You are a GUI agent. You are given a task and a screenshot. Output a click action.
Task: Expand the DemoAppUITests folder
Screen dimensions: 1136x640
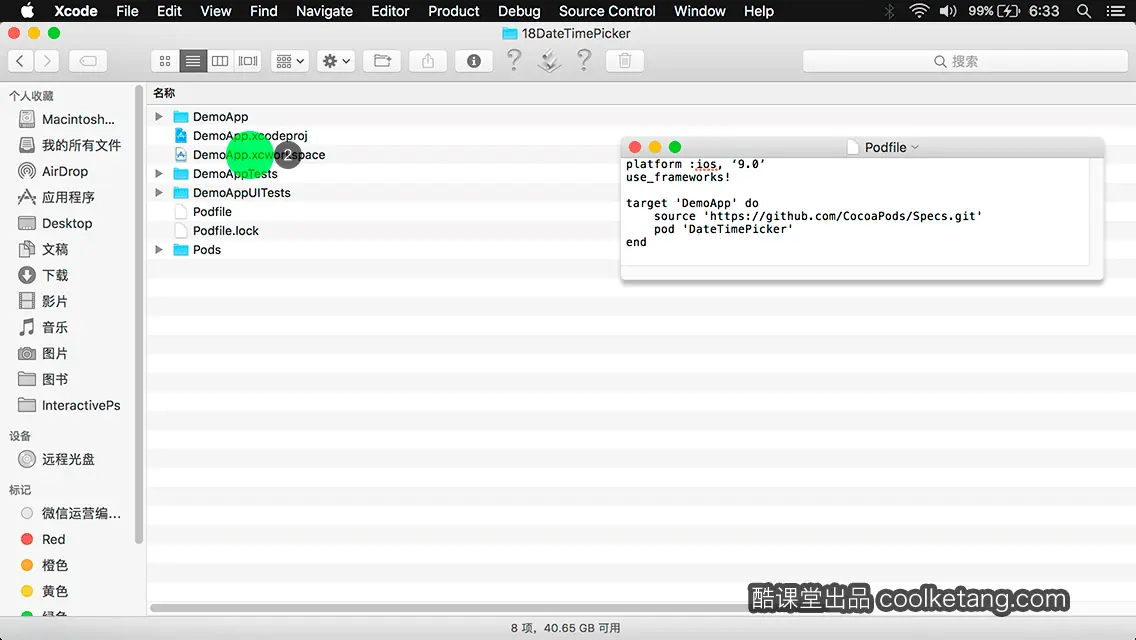pos(159,192)
